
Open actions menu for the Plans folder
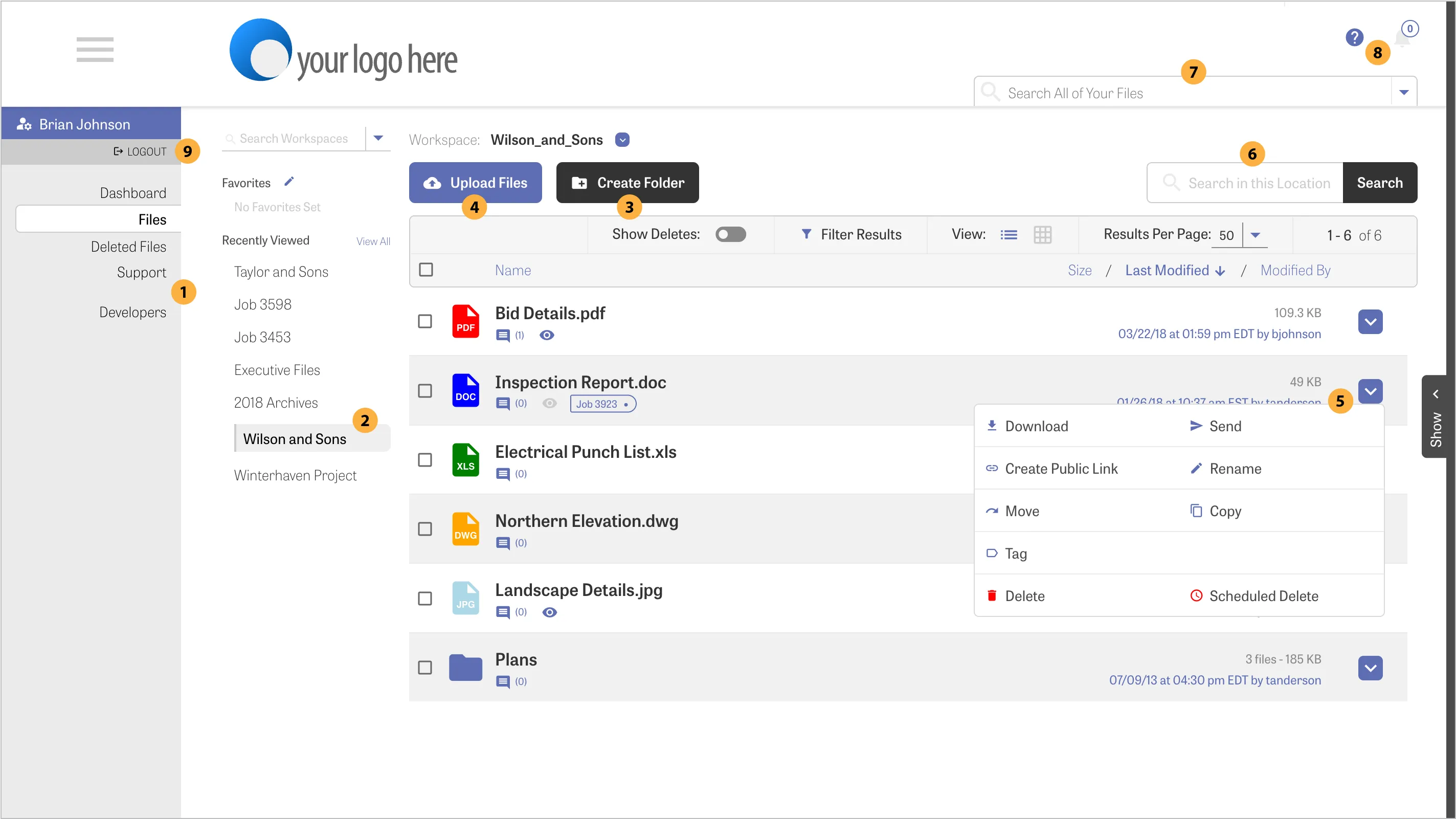click(x=1370, y=668)
